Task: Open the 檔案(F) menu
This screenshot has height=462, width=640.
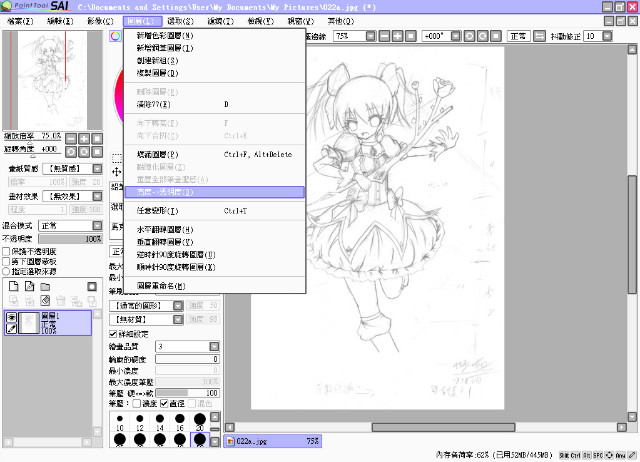Action: (20, 21)
